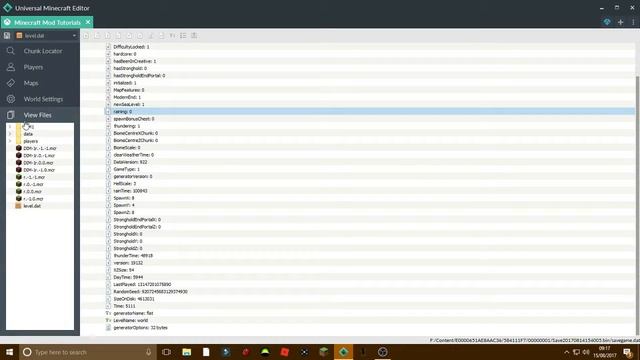Switch to Minecraft Mod Tutorials tab

[47, 22]
